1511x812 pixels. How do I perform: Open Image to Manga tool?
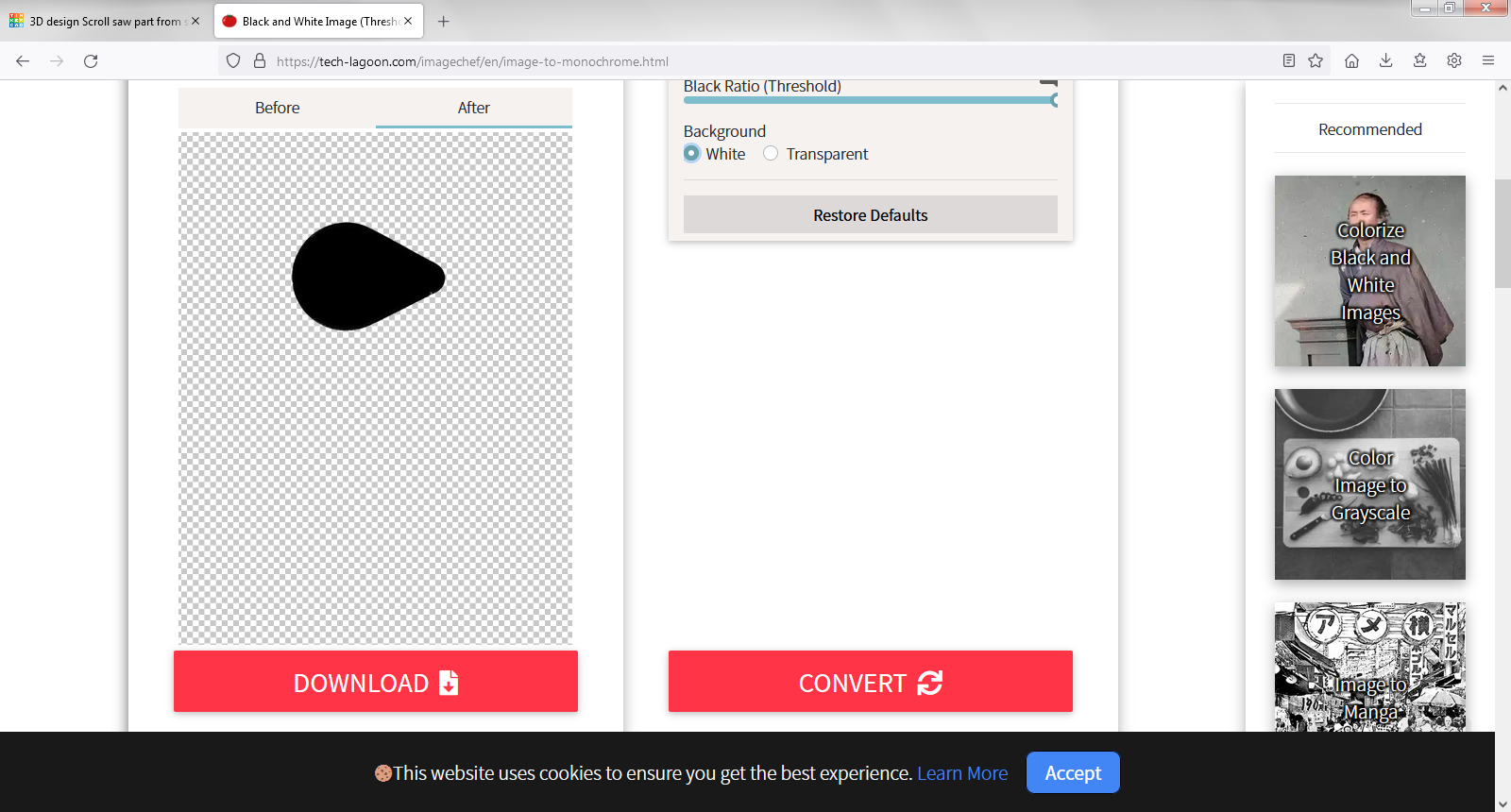(1370, 668)
